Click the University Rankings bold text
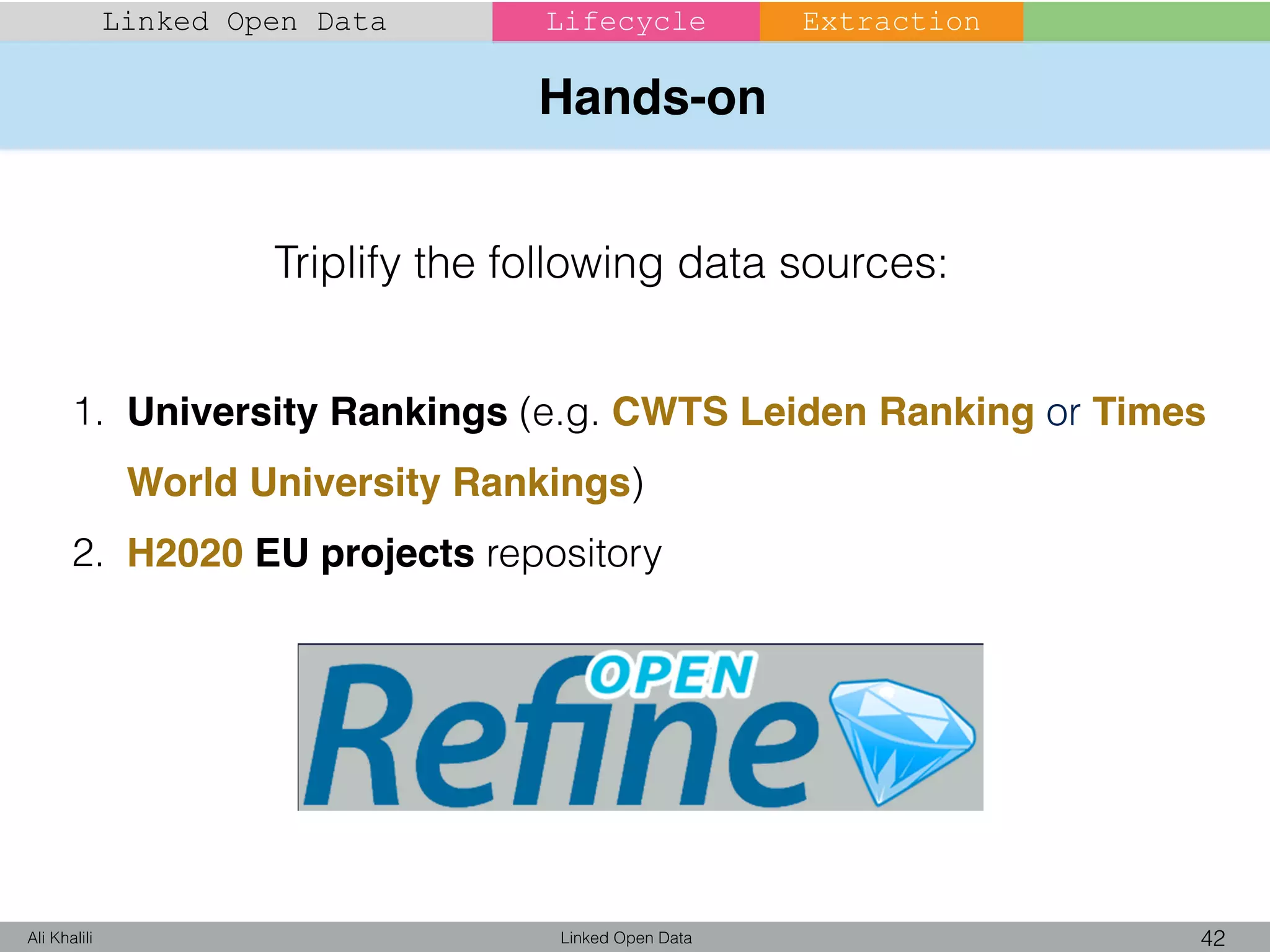Viewport: 1270px width, 952px height. pos(317,412)
